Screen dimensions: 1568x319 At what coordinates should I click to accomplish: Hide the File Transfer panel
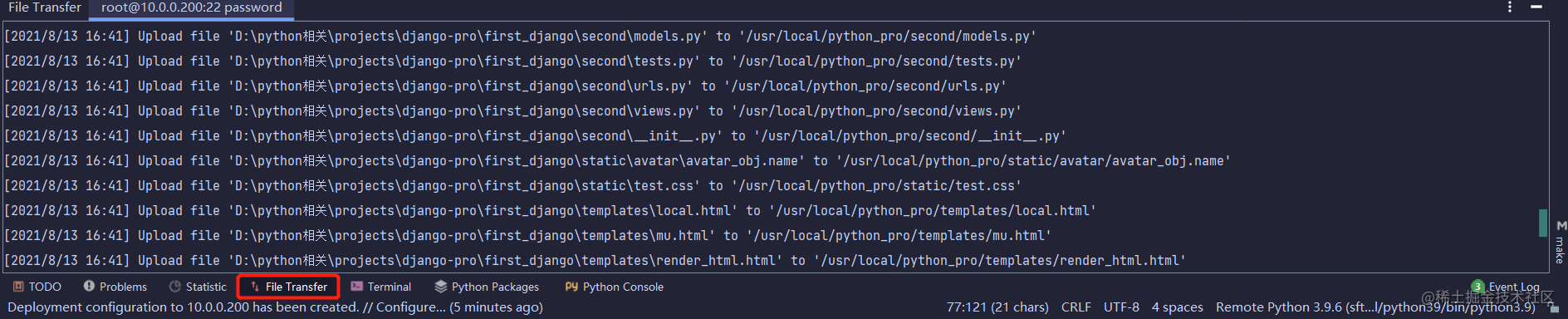(1536, 7)
